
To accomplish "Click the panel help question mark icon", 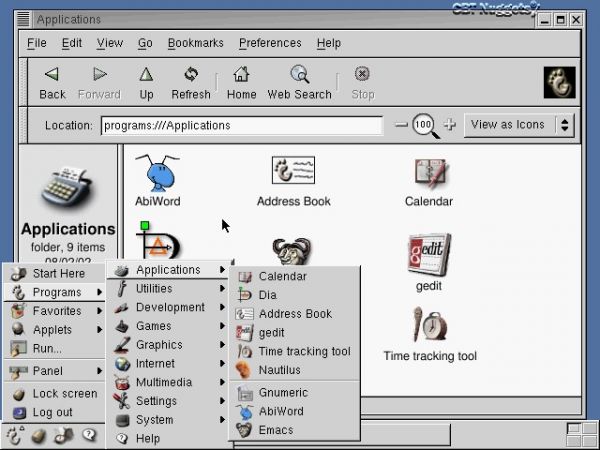I will click(x=89, y=435).
